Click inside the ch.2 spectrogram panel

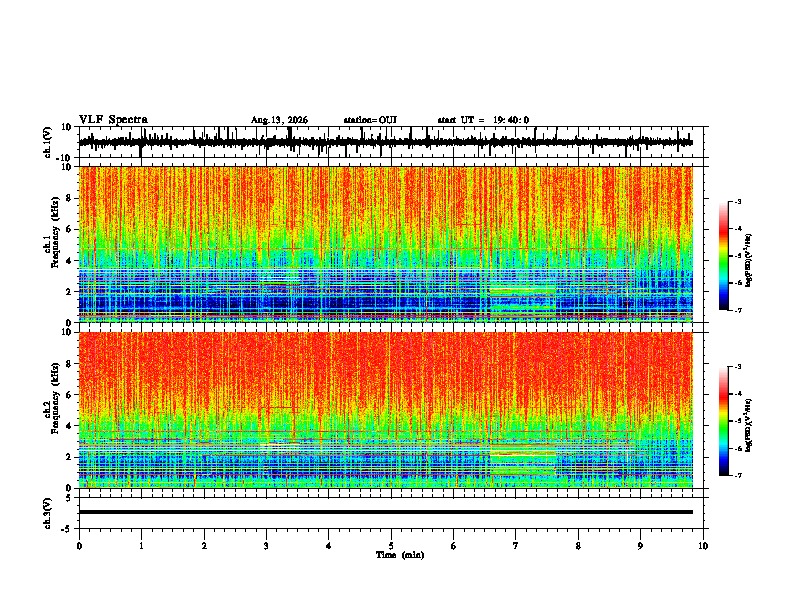[x=386, y=410]
